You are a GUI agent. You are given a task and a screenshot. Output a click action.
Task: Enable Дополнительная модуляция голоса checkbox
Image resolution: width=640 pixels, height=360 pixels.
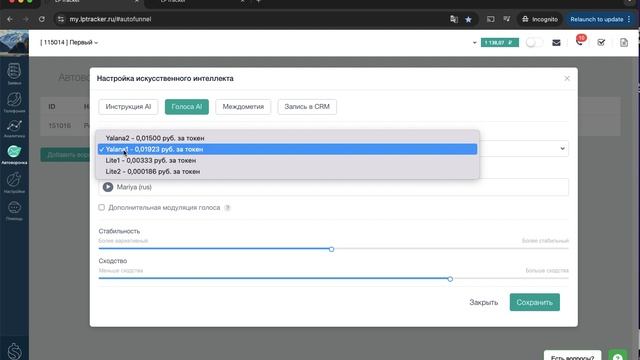(x=101, y=207)
